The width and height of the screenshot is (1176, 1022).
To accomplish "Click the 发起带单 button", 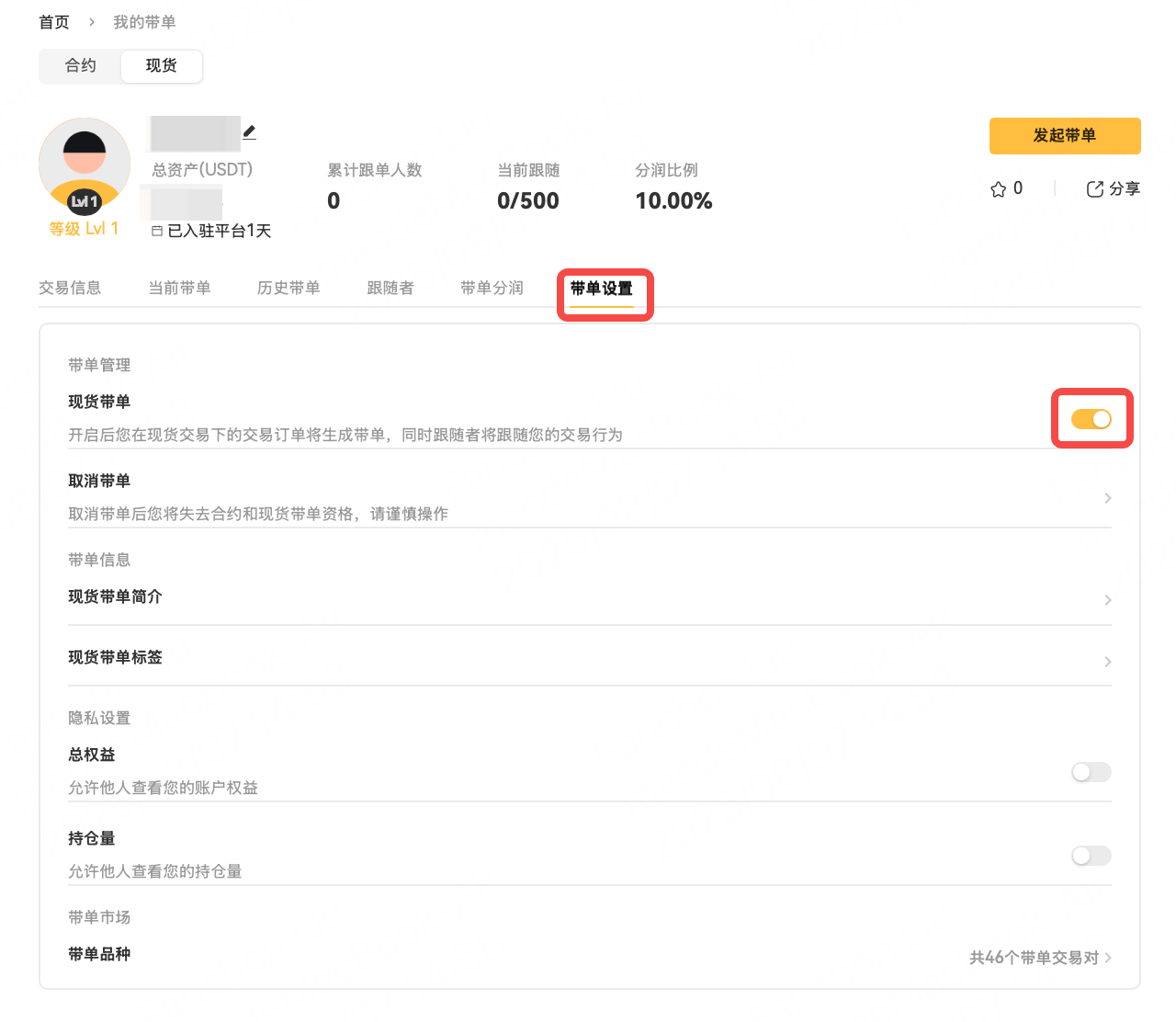I will pos(1065,136).
